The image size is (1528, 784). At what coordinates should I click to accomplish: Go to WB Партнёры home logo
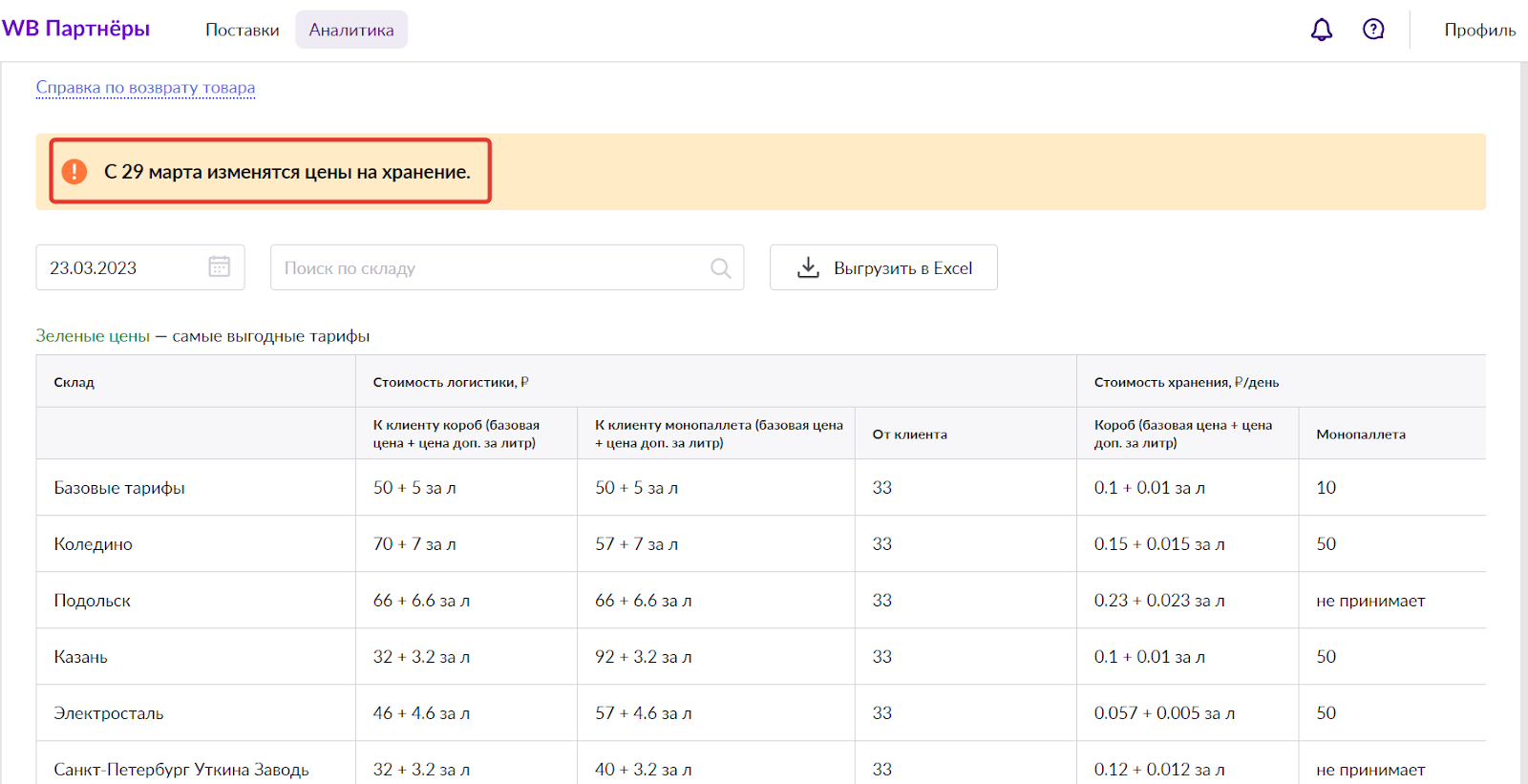(x=76, y=29)
